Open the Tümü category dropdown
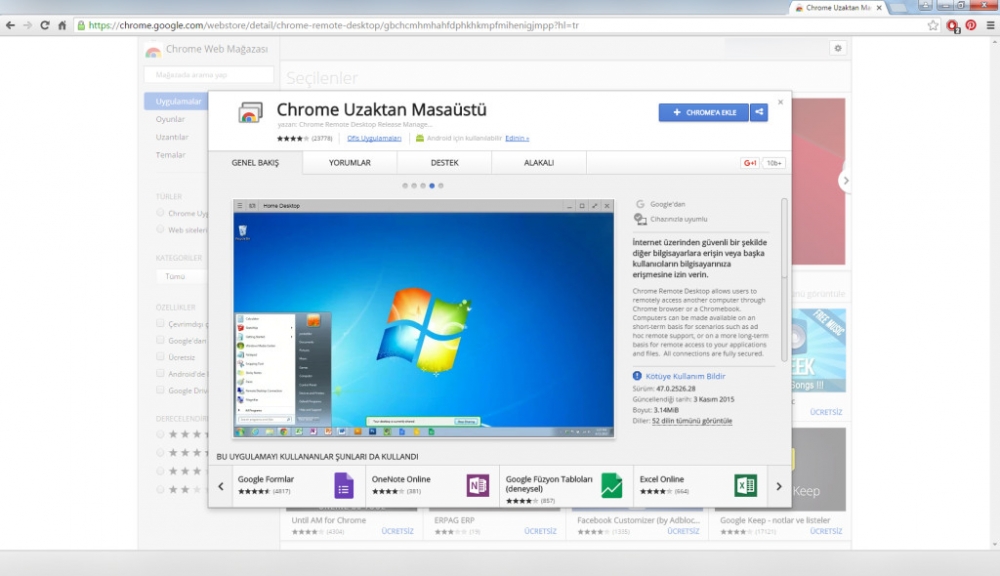 pos(175,276)
